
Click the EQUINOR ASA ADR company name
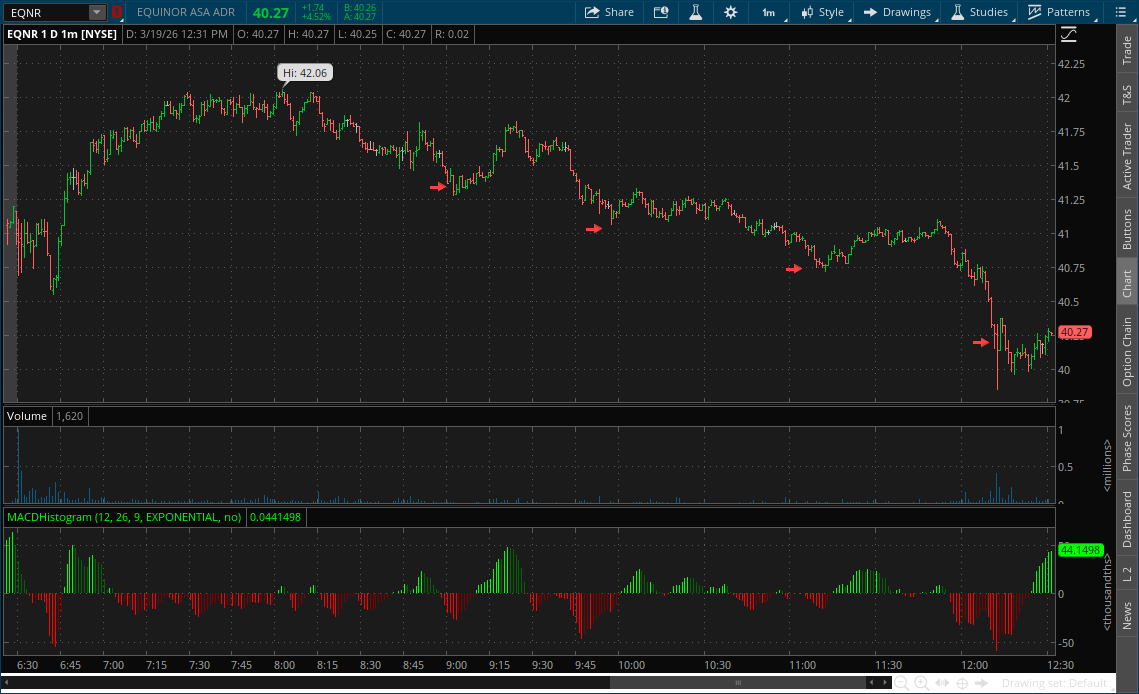(x=186, y=12)
